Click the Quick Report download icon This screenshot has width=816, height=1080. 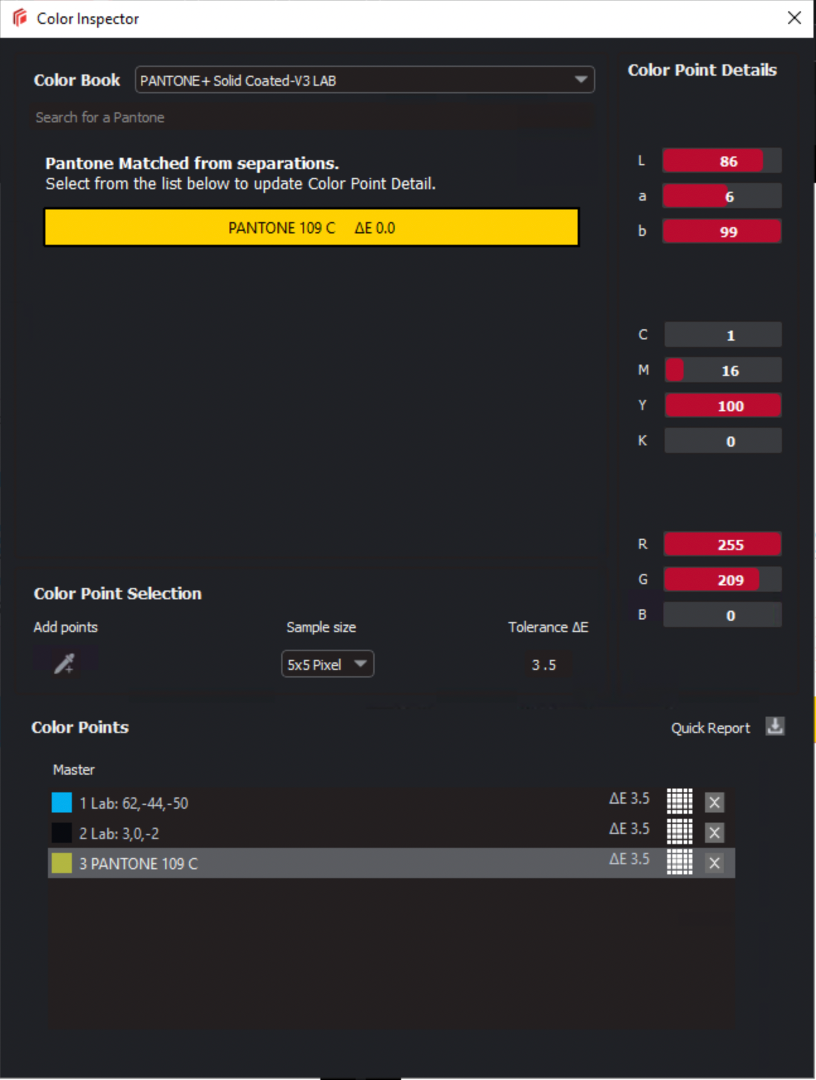coord(775,727)
